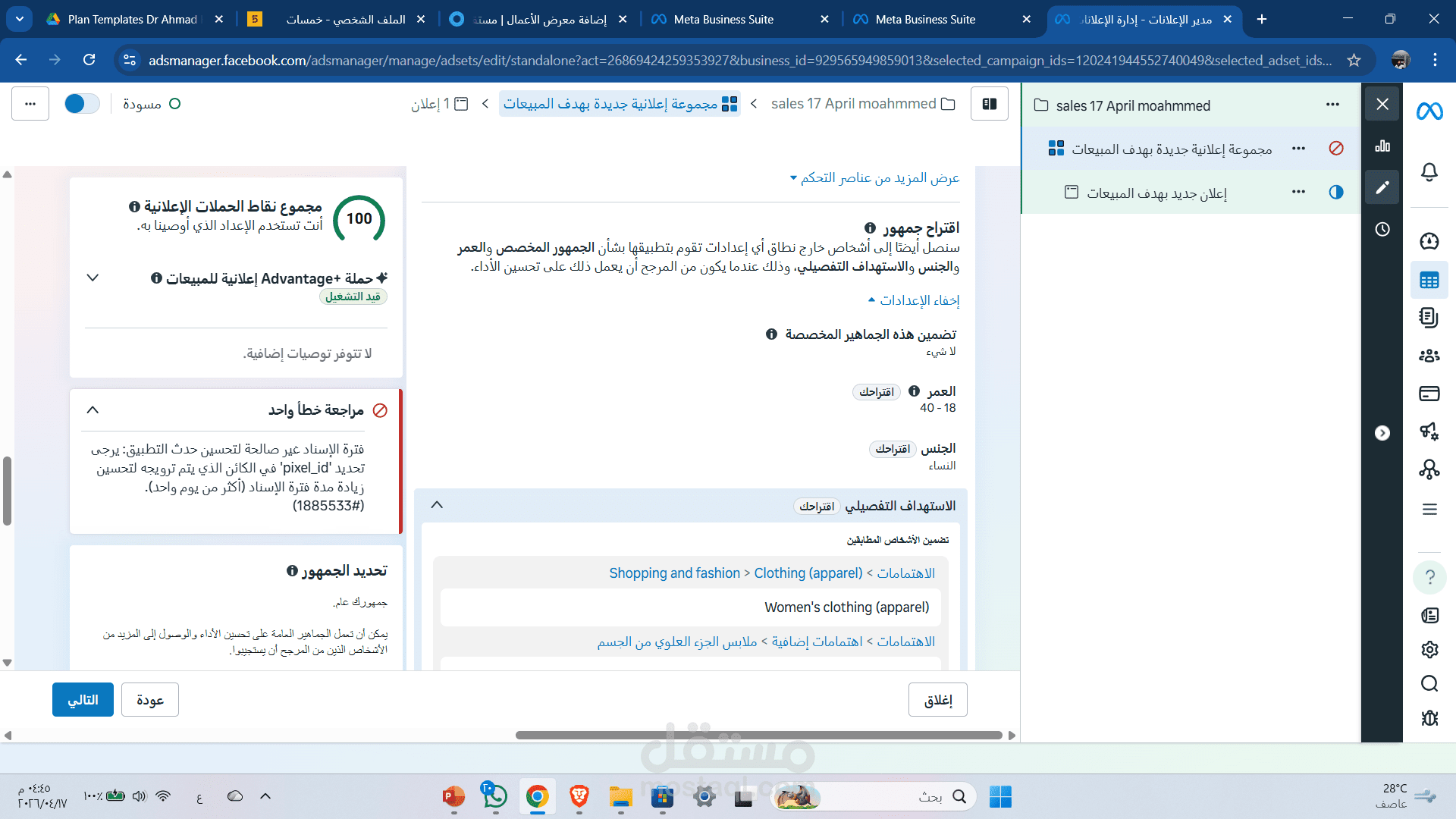Screen dimensions: 1456x819
Task: Collapse the Advantage+ sales campaign section
Action: pos(93,278)
